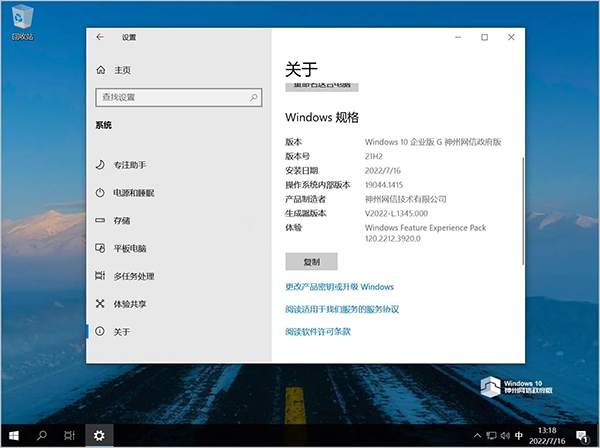The width and height of the screenshot is (600, 448).
Task: Go back using the Settings back arrow
Action: tap(100, 37)
